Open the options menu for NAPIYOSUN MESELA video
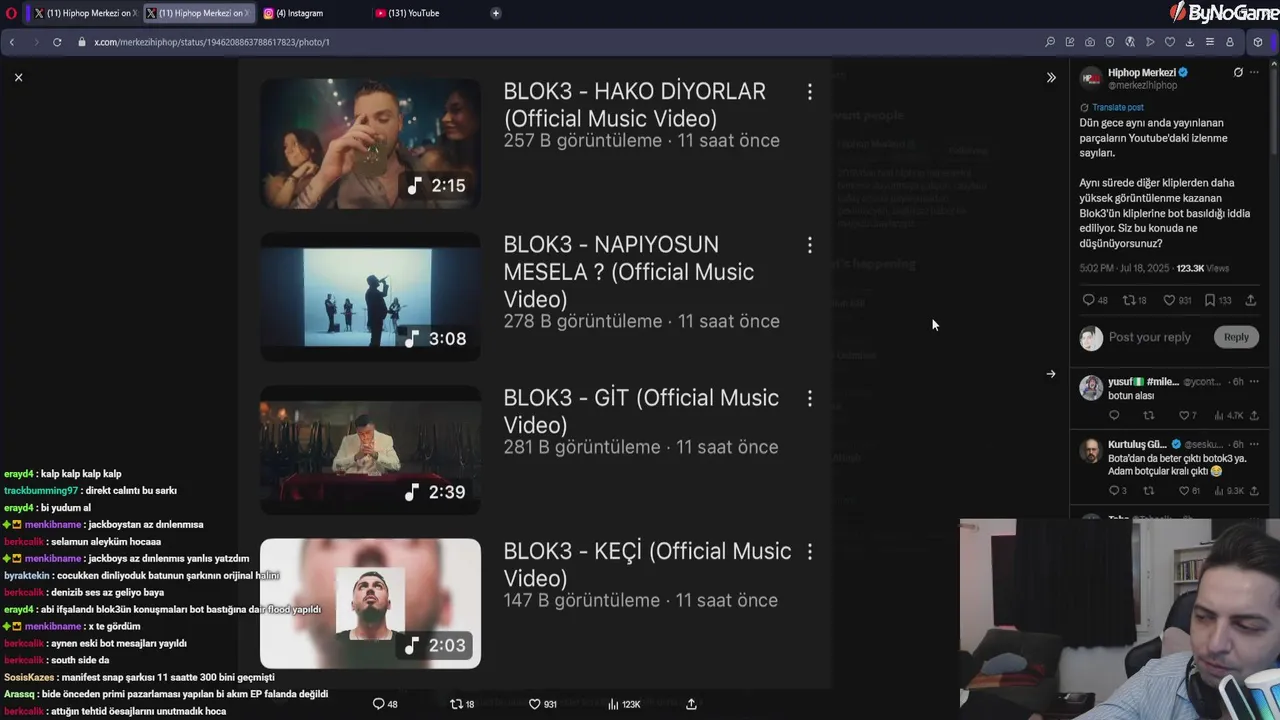This screenshot has height=720, width=1280. tap(810, 245)
